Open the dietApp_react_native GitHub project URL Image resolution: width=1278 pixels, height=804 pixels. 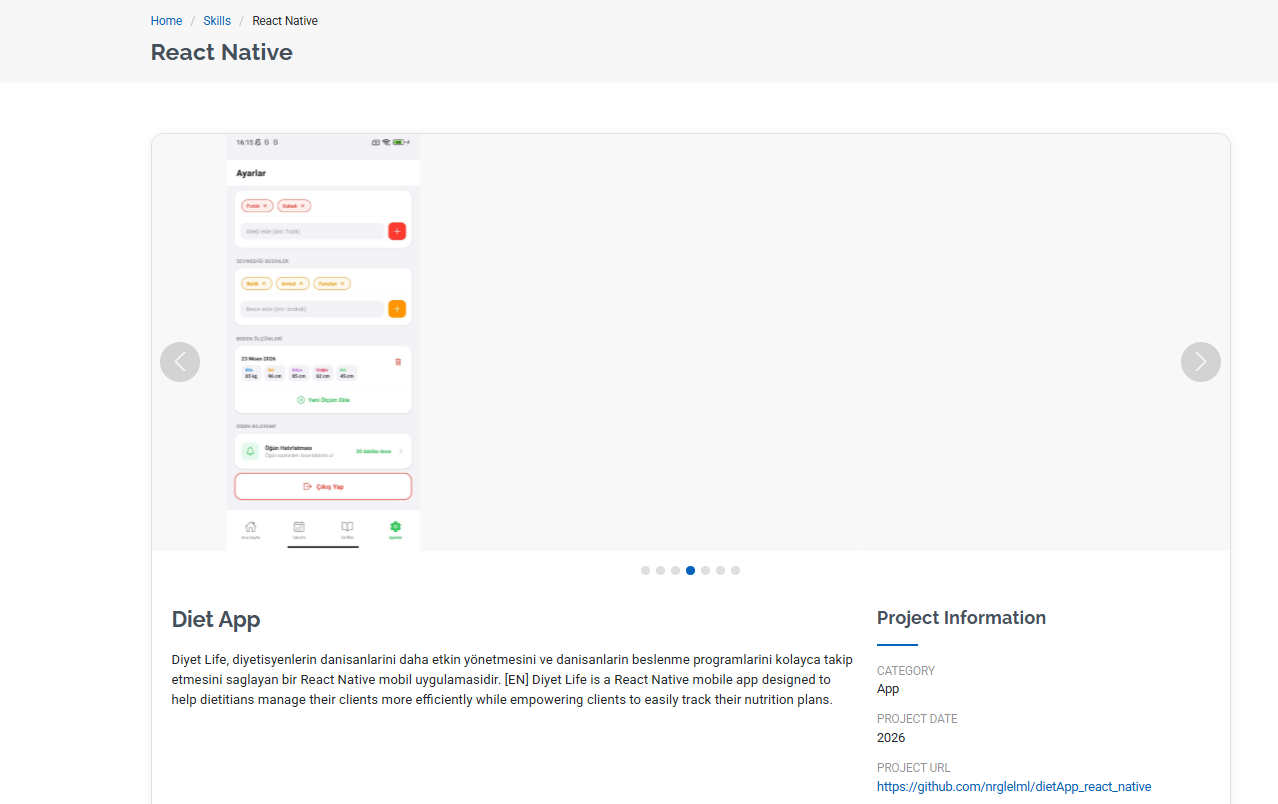tap(1014, 787)
